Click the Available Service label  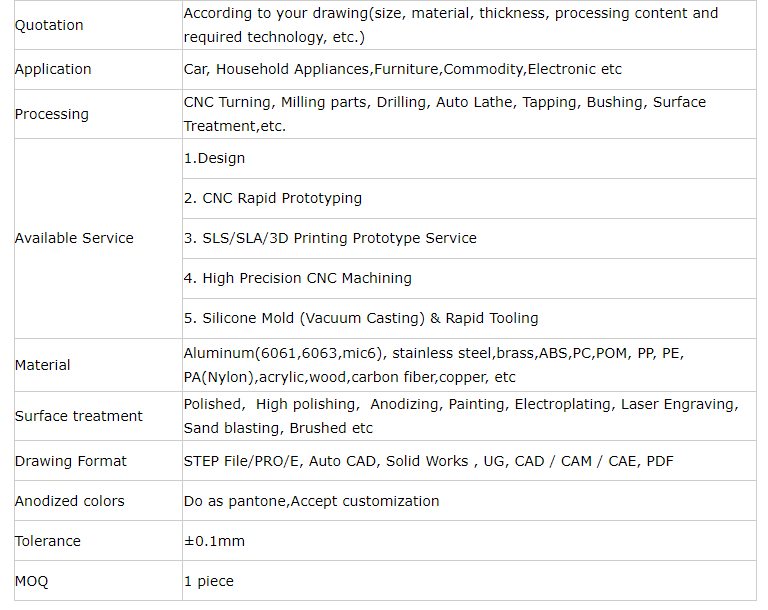tap(74, 238)
